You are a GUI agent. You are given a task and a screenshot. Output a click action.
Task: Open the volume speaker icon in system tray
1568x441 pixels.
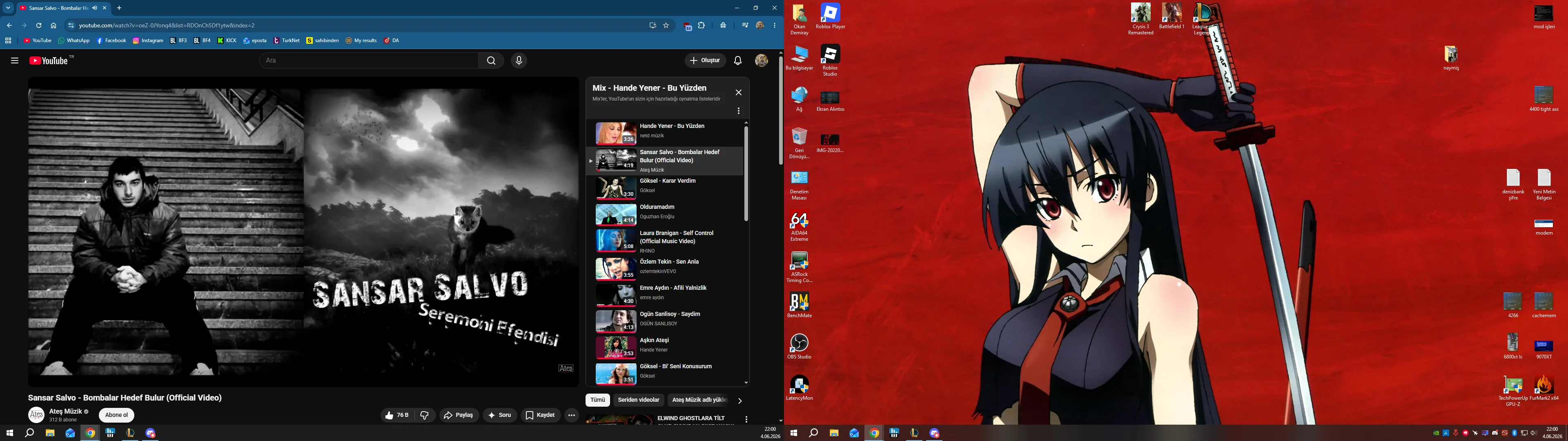coord(1533,433)
